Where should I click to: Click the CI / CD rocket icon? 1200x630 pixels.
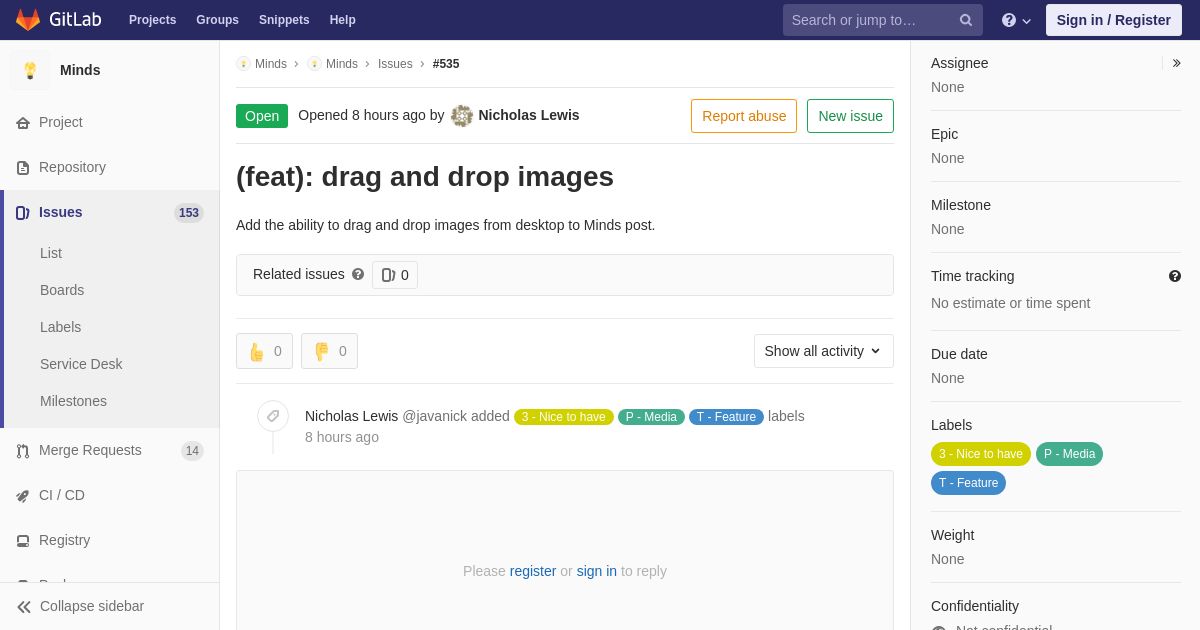tap(23, 496)
